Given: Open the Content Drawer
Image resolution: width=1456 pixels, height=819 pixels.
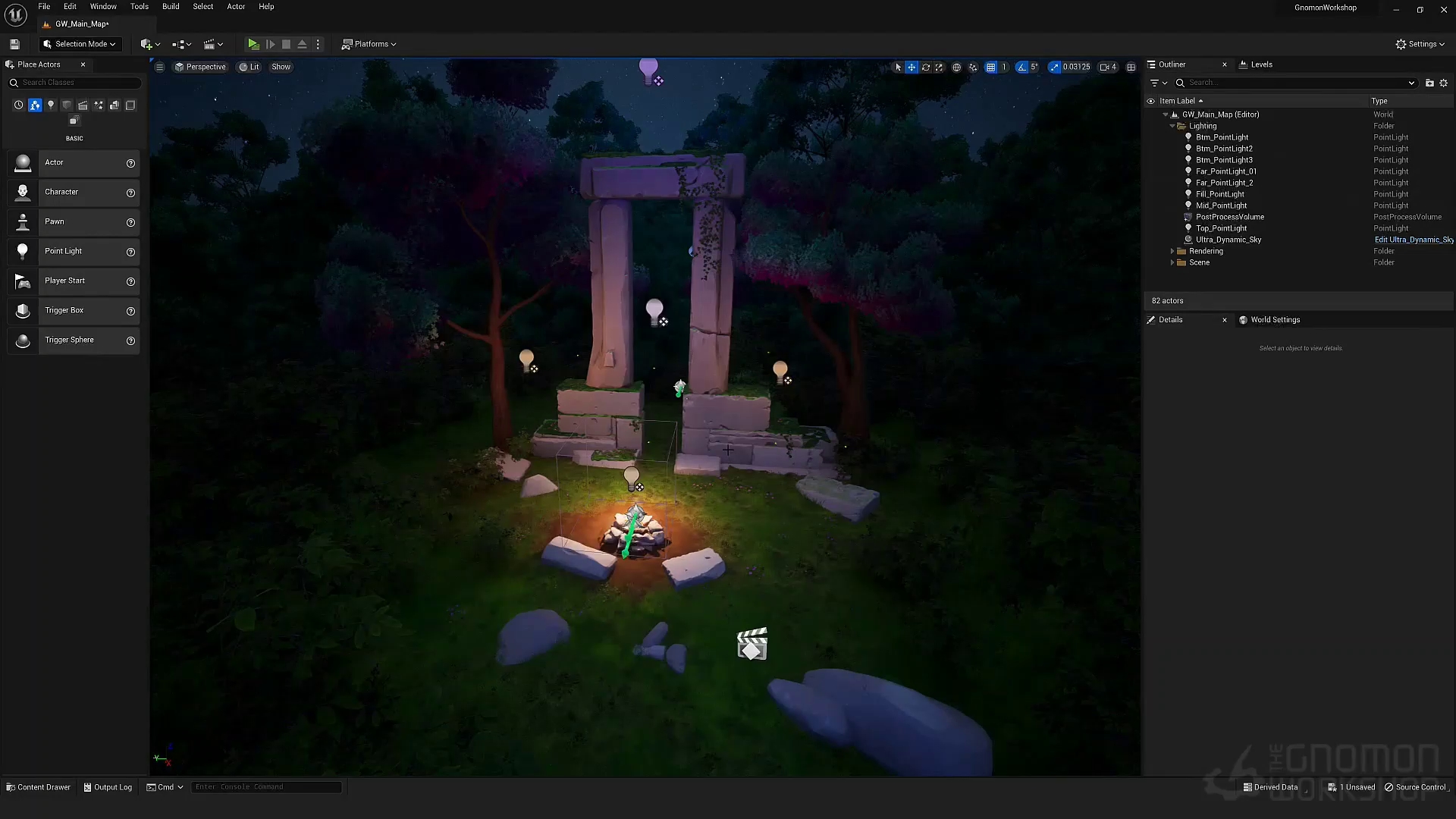Looking at the screenshot, I should (39, 787).
